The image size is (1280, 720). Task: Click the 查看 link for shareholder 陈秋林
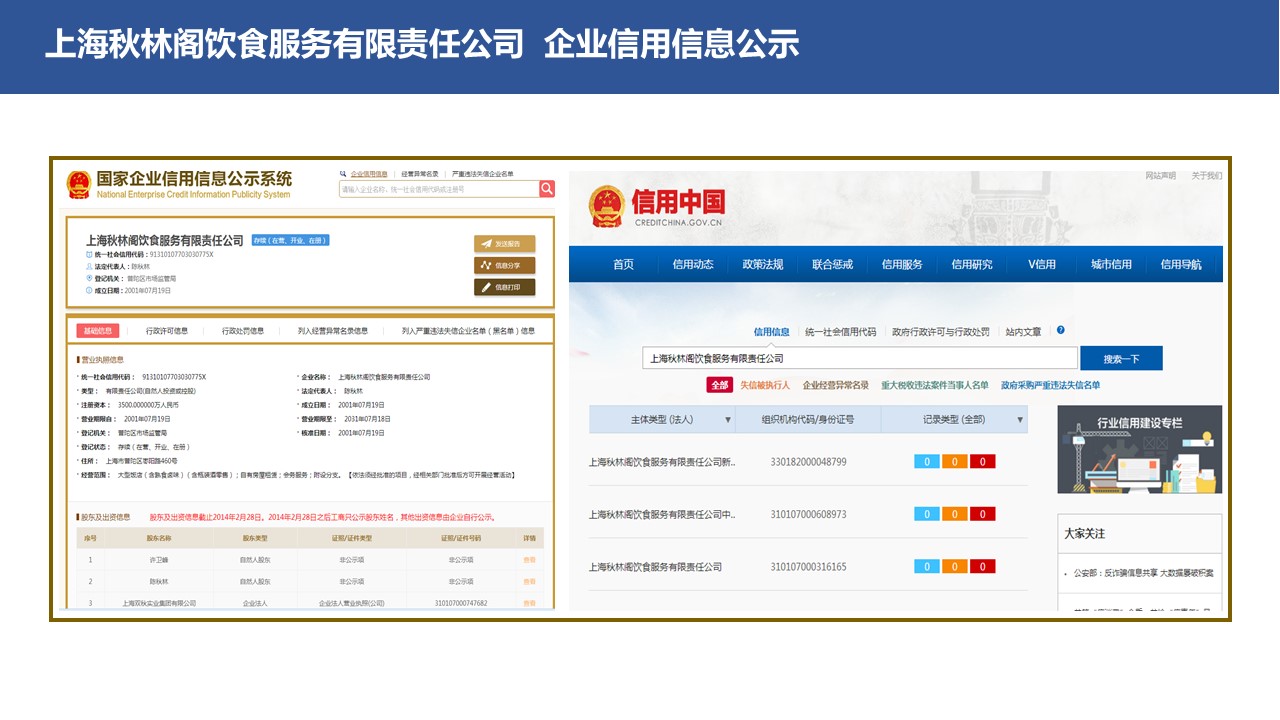tap(530, 581)
